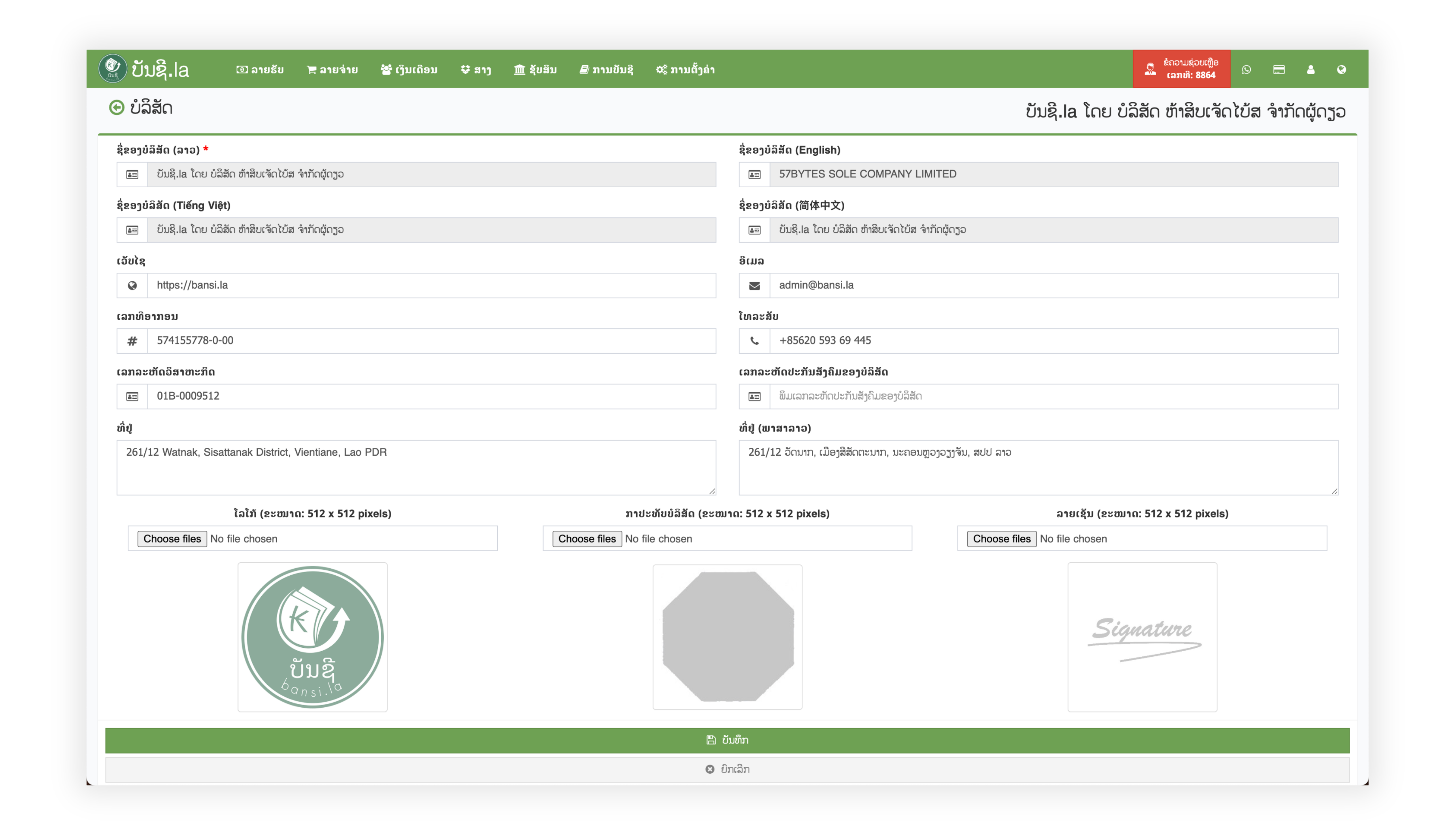
Task: Click ID card icon beside 01B-0009512 field
Action: point(132,396)
